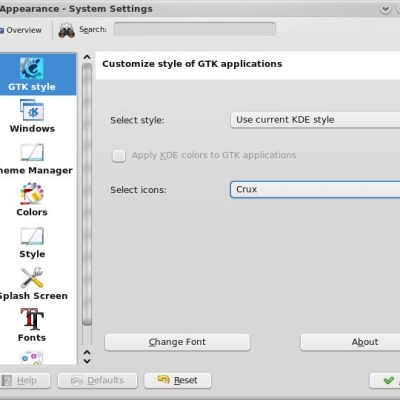Focus the Search input field

point(195,29)
